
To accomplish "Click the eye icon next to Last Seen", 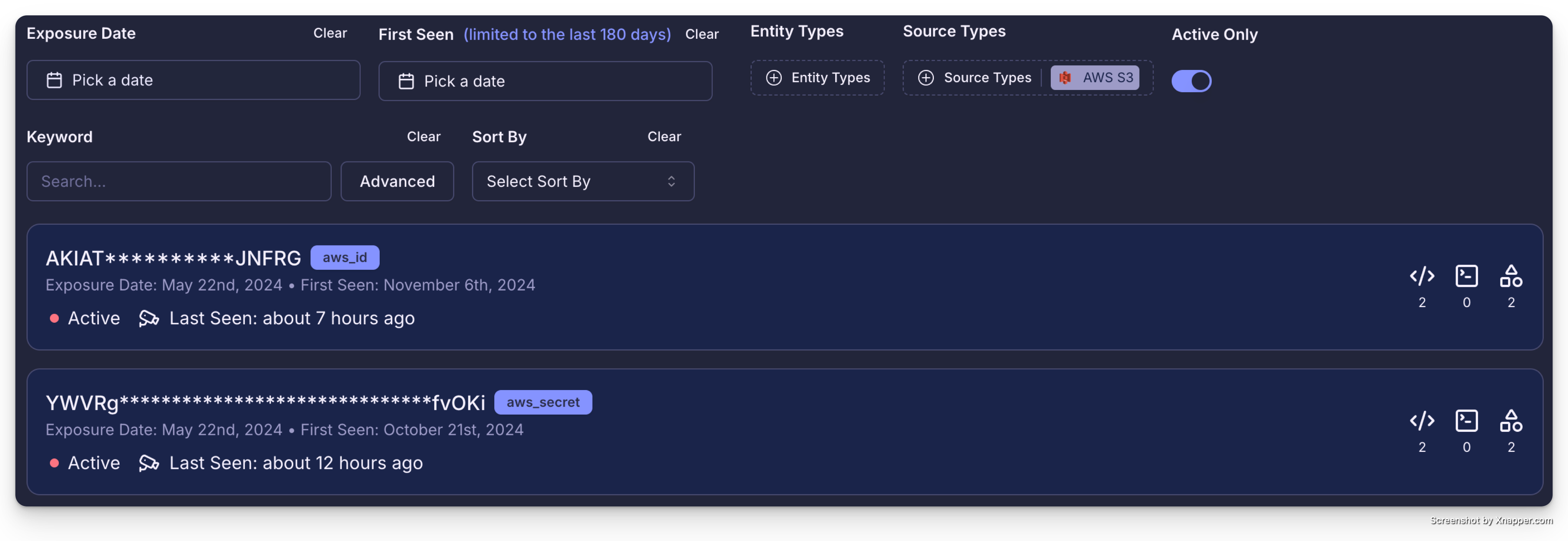I will click(x=148, y=318).
